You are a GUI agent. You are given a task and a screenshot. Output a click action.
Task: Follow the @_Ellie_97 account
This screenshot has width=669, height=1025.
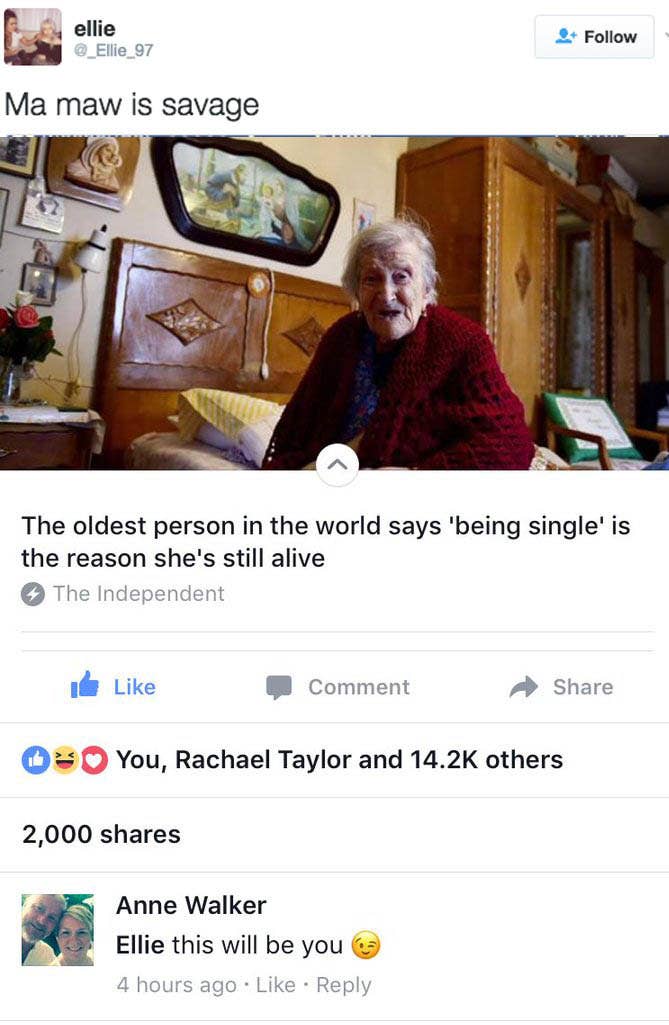click(x=594, y=37)
